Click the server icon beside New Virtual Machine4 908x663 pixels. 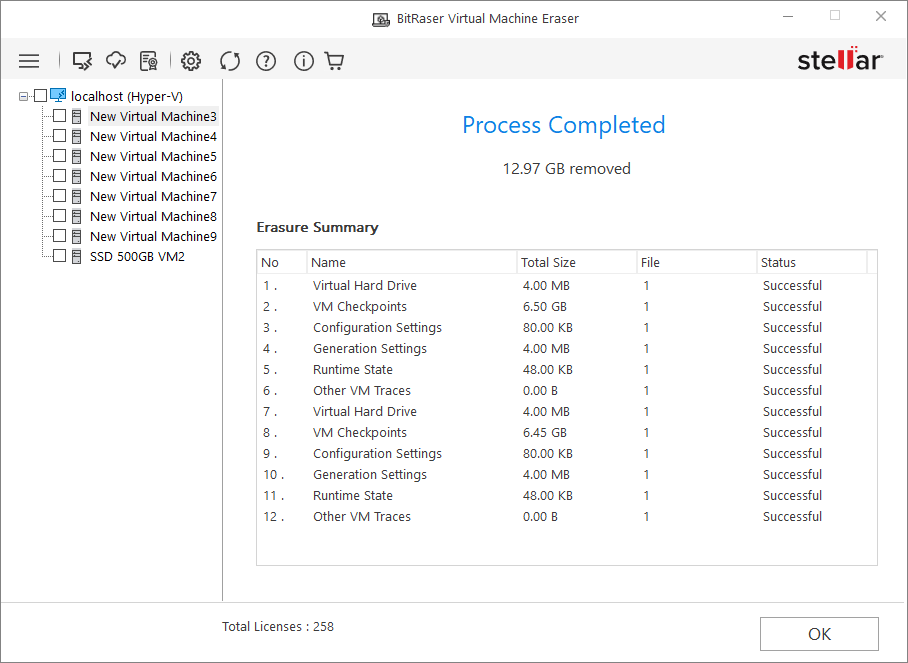(76, 137)
